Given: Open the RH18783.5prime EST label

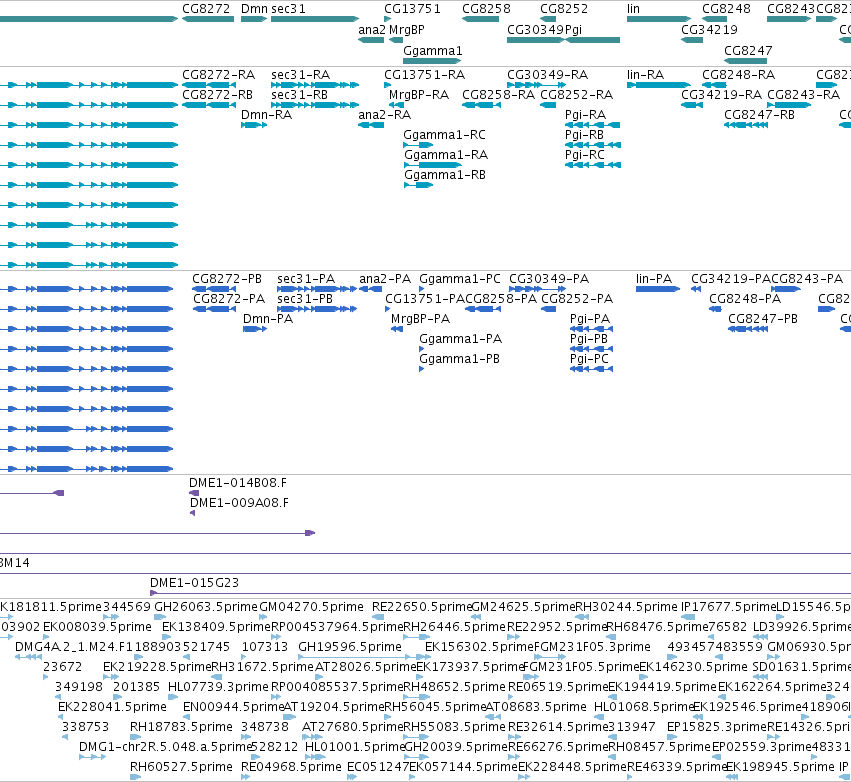Looking at the screenshot, I should coord(181,727).
